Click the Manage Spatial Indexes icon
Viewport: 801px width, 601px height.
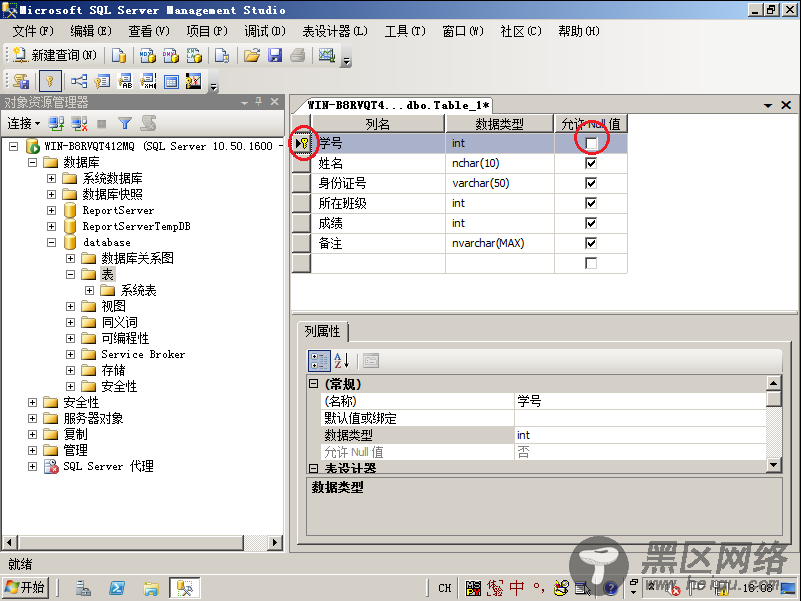194,81
